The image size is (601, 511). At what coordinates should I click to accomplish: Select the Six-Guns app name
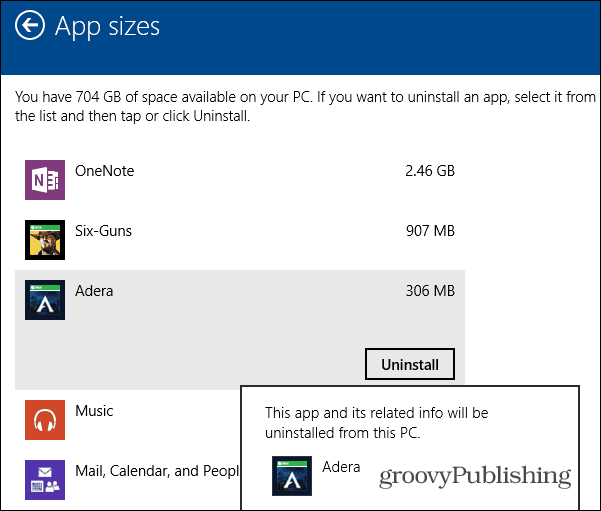point(103,231)
